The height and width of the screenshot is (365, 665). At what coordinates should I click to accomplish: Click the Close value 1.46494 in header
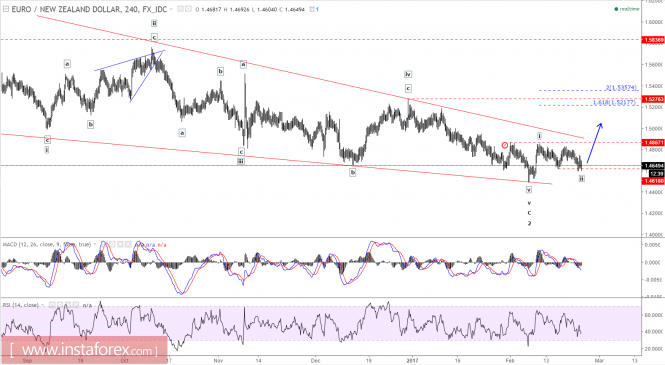pos(295,9)
